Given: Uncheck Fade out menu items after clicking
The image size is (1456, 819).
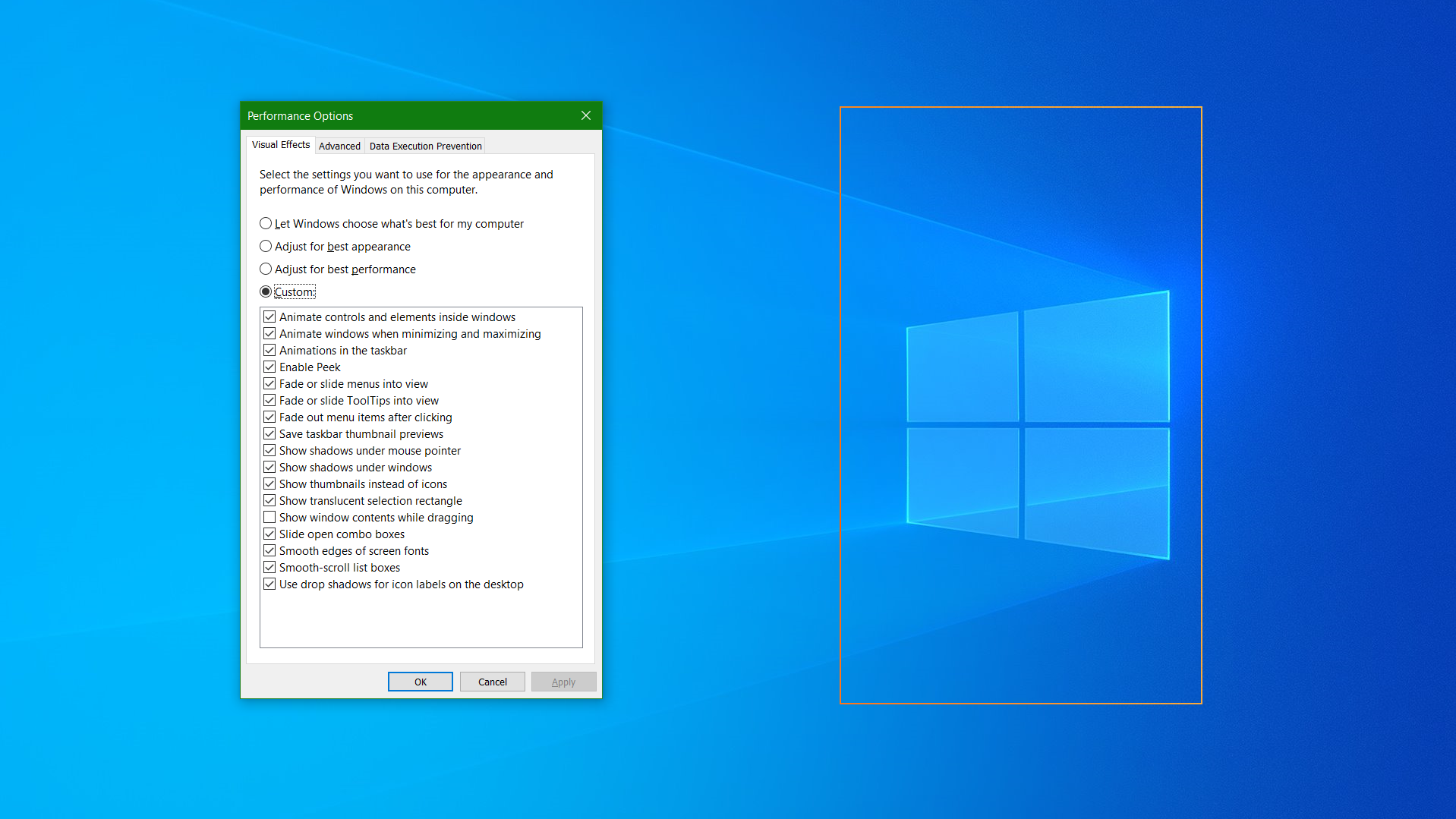Looking at the screenshot, I should [x=269, y=417].
